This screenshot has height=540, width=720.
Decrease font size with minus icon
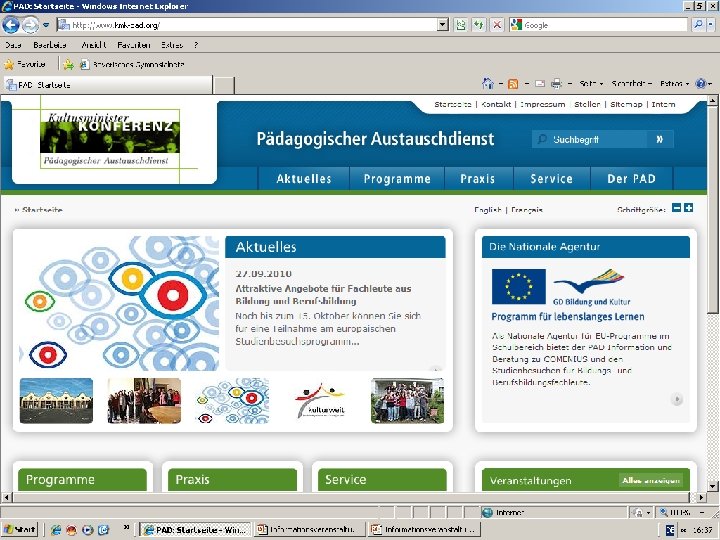[676, 208]
